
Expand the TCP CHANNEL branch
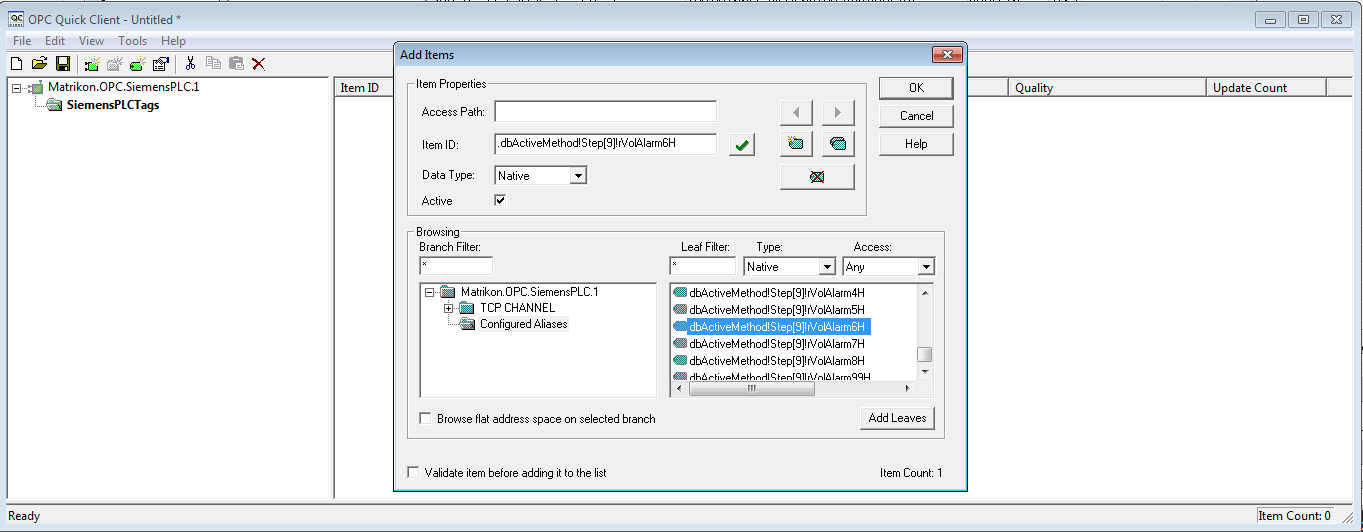(x=449, y=308)
